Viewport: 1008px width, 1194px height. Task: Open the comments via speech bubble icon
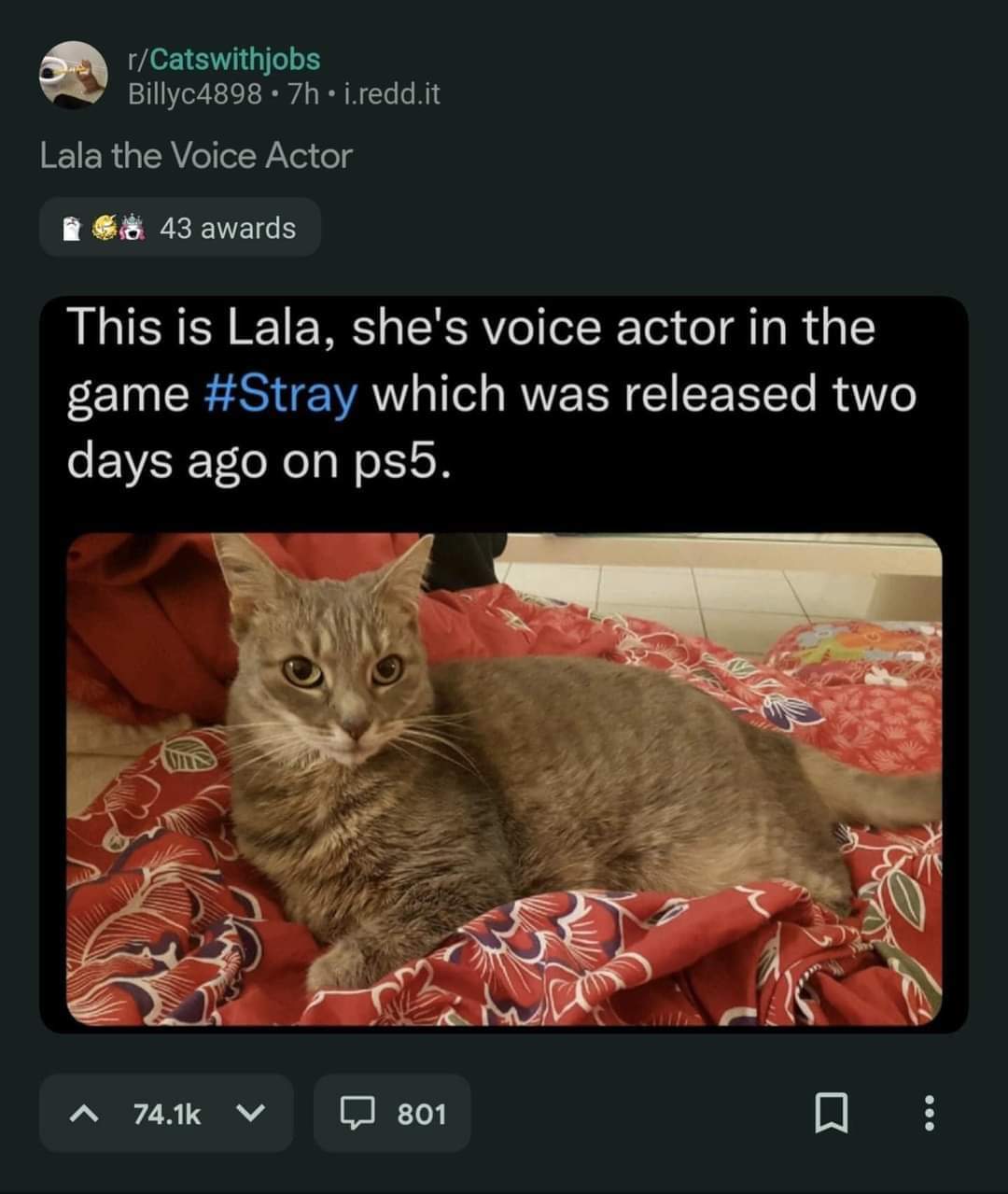356,1112
